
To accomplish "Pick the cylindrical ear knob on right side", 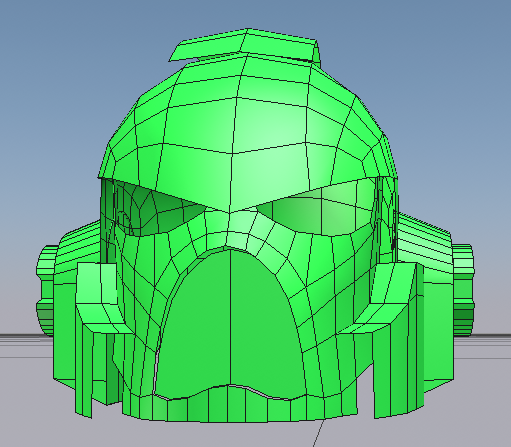I will (463, 290).
